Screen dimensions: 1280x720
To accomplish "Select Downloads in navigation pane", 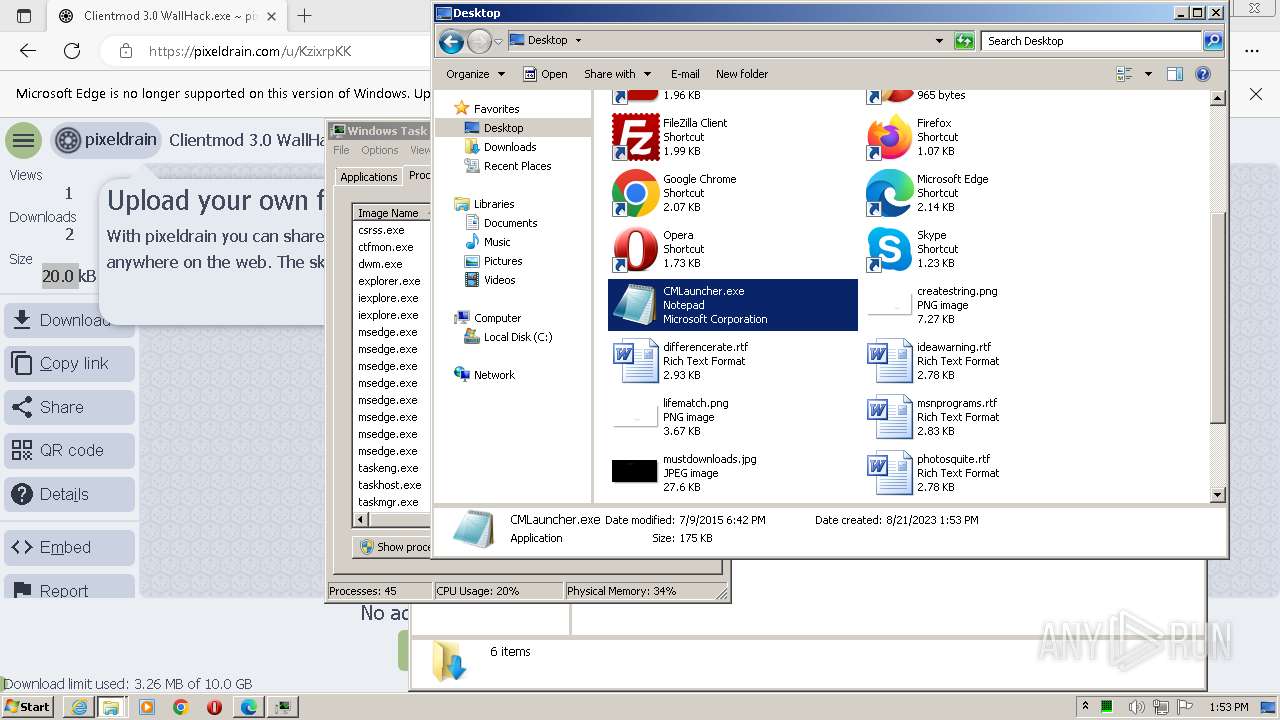I will 510,147.
